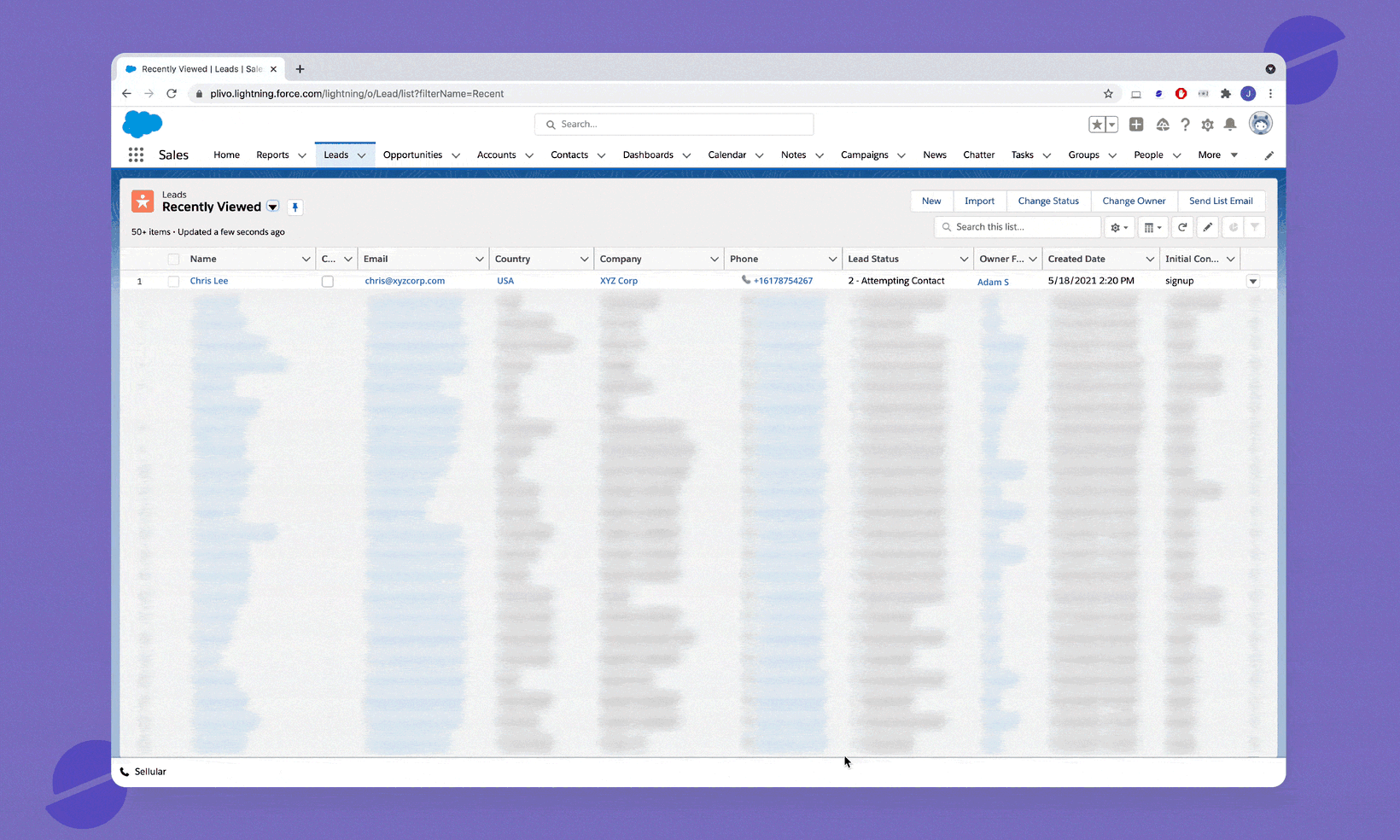Click the phone icon beside +16178754267
Viewport: 1400px width, 840px height.
point(746,280)
